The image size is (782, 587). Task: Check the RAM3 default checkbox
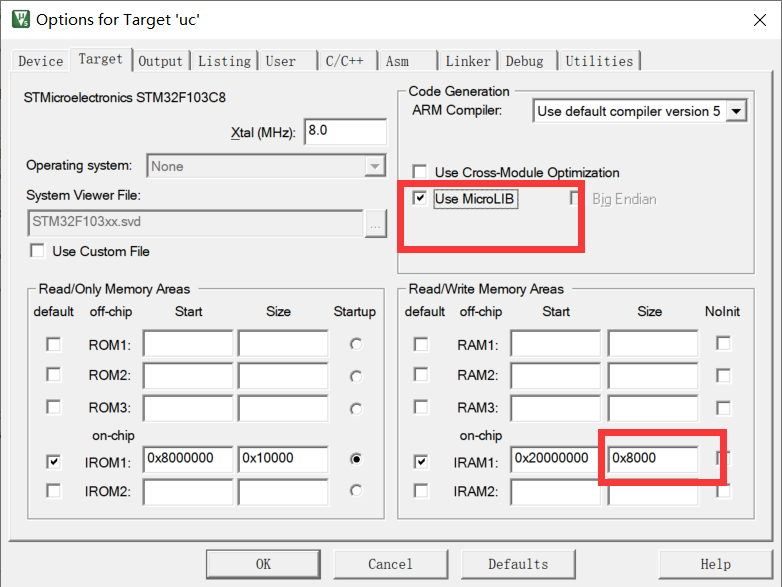421,407
